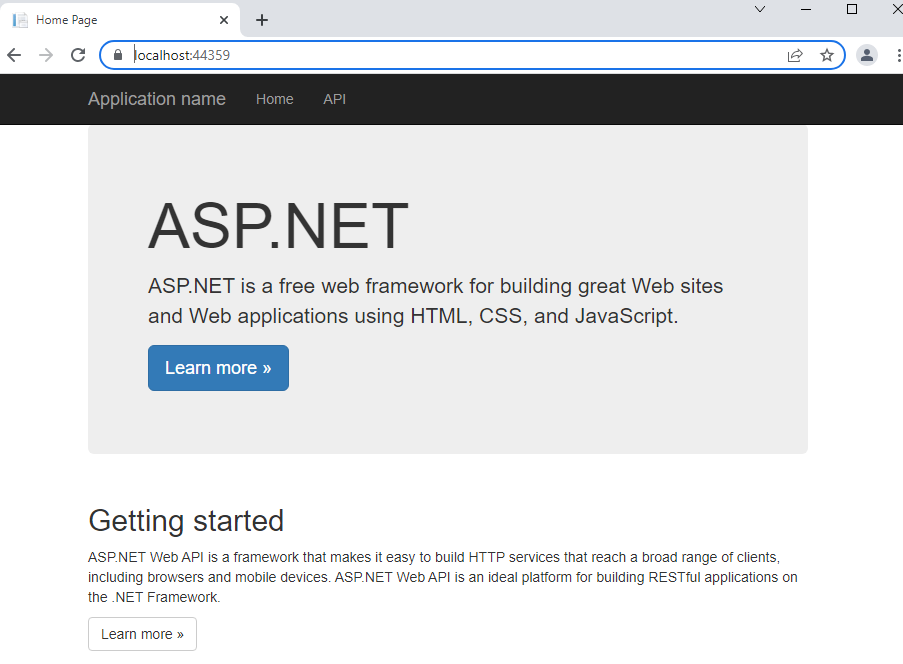Open the Chrome three-dot menu
Image resolution: width=903 pixels, height=664 pixels.
click(x=898, y=55)
